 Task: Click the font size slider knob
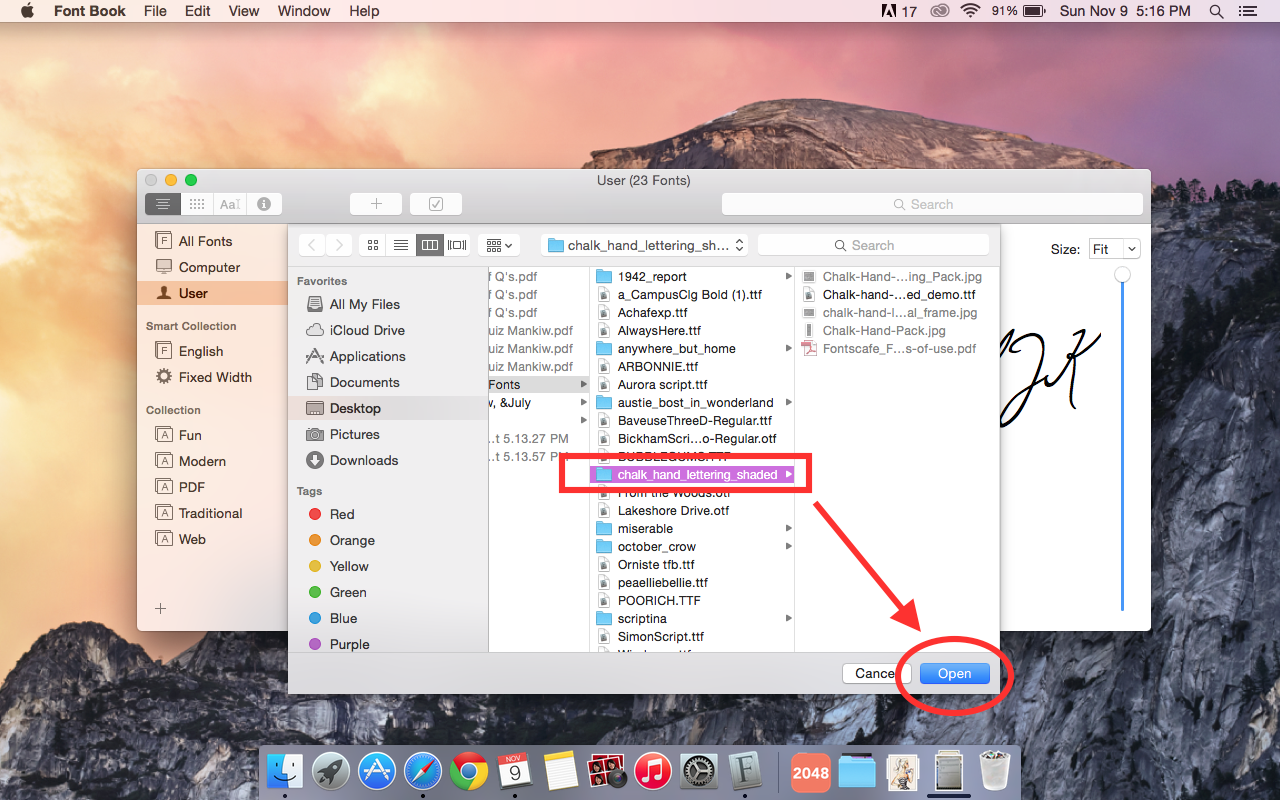pyautogui.click(x=1123, y=274)
